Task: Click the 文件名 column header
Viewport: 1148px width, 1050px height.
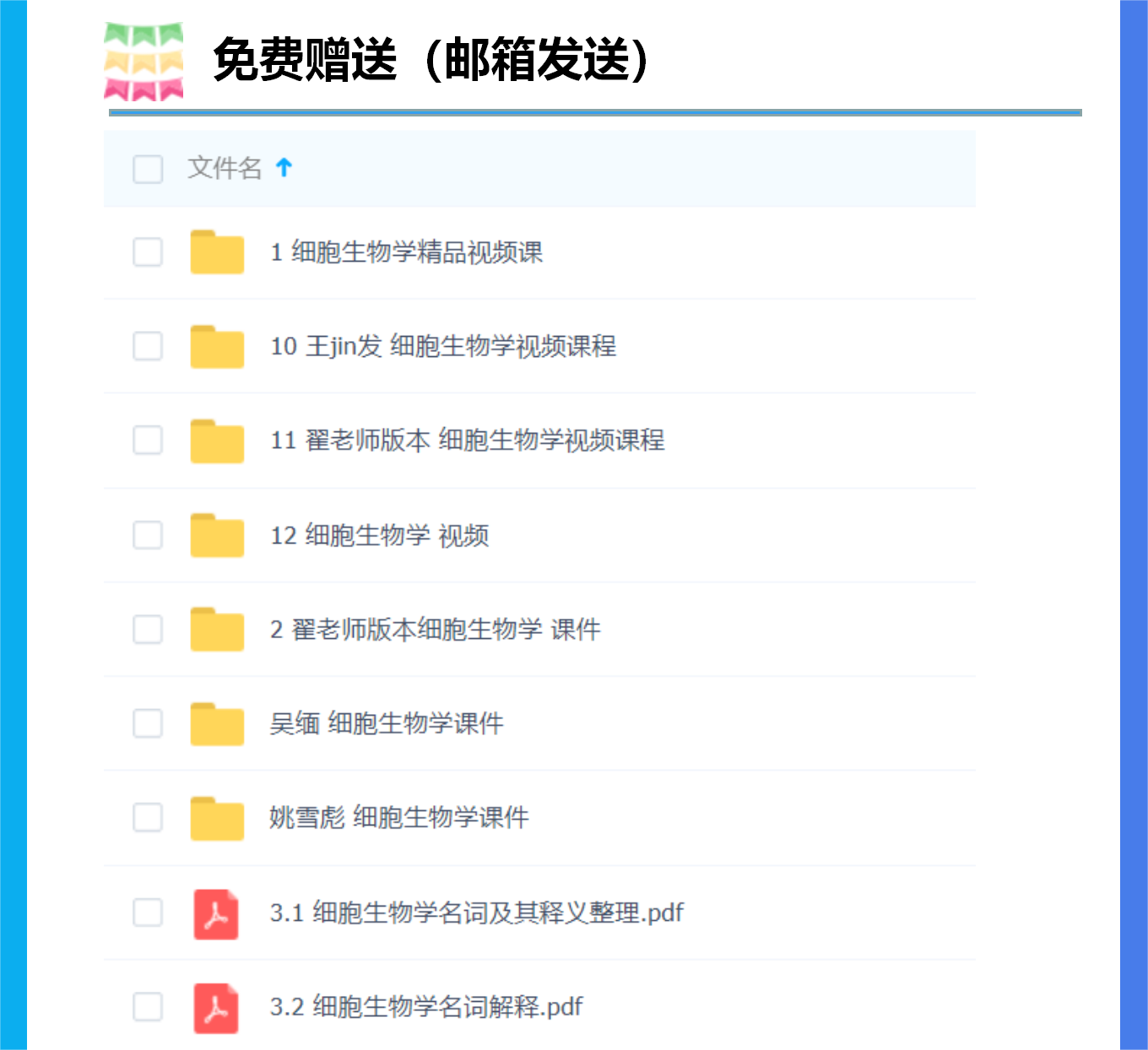Action: click(x=225, y=168)
